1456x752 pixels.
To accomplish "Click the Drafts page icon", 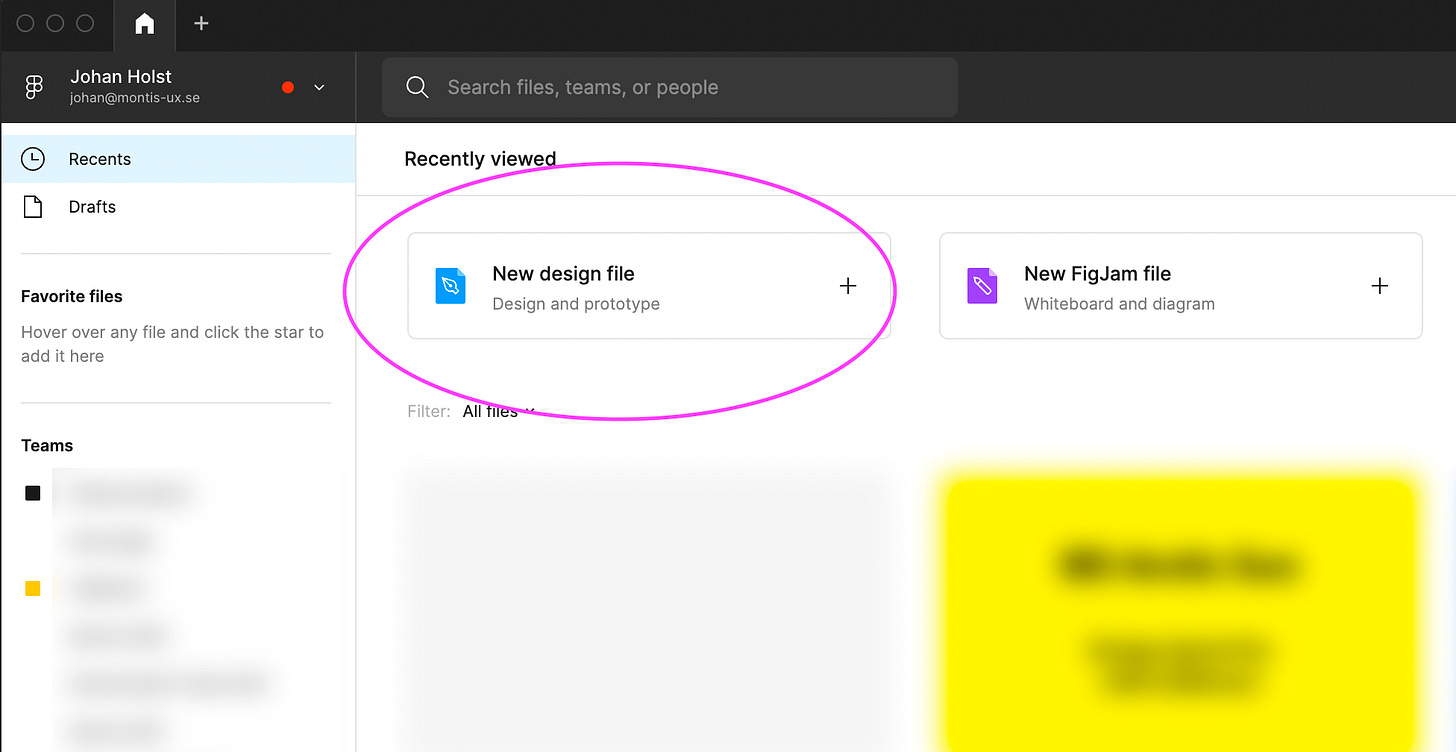I will coord(33,207).
